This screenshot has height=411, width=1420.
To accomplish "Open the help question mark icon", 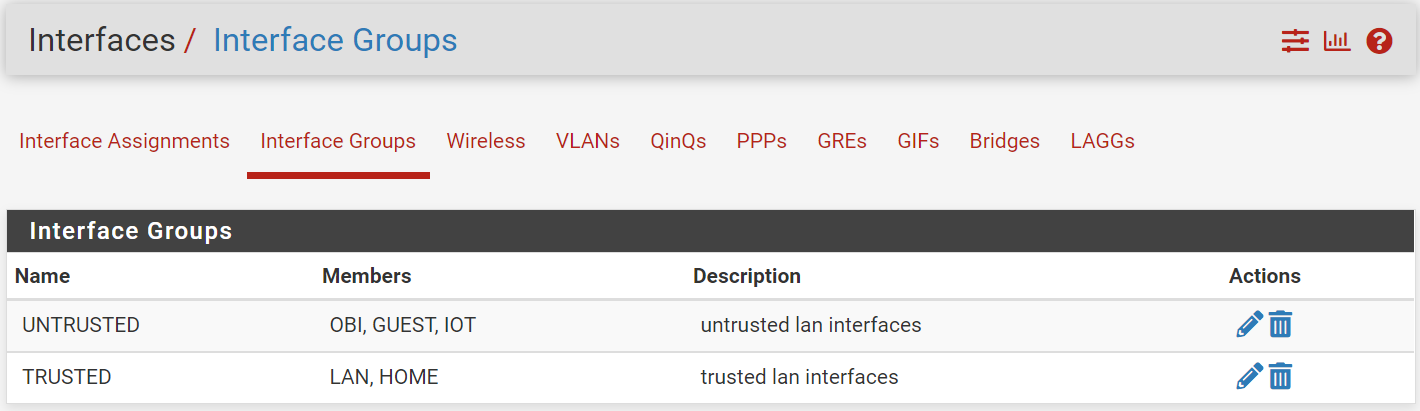I will tap(1379, 41).
